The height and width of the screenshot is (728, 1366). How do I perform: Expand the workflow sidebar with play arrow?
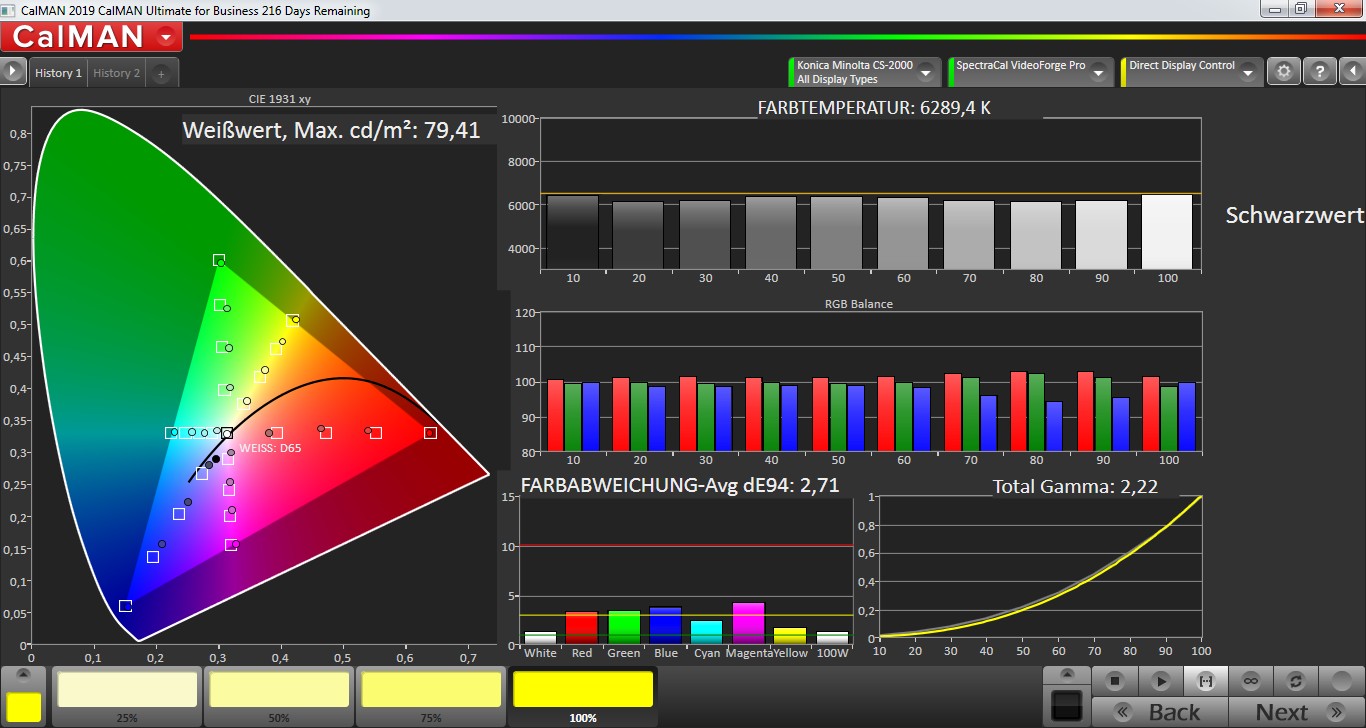point(13,72)
